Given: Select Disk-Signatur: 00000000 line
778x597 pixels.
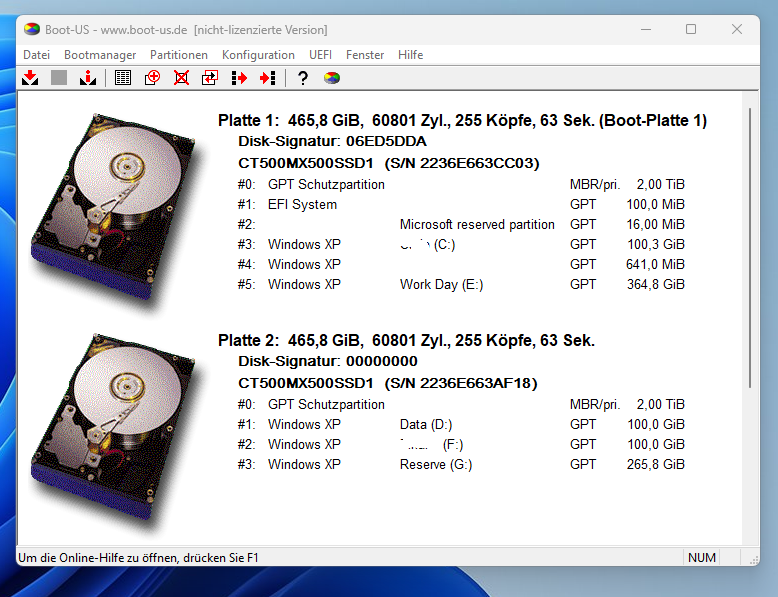Looking at the screenshot, I should [328, 361].
